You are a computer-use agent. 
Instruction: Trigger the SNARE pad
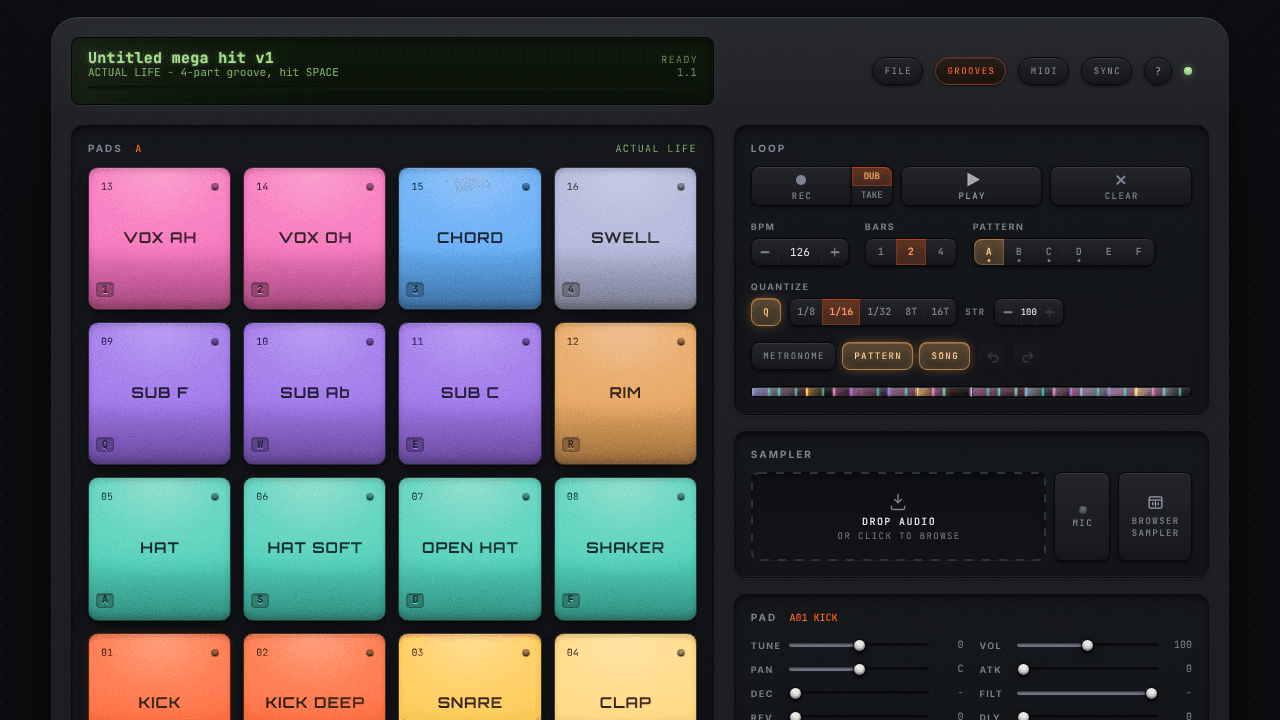point(470,677)
